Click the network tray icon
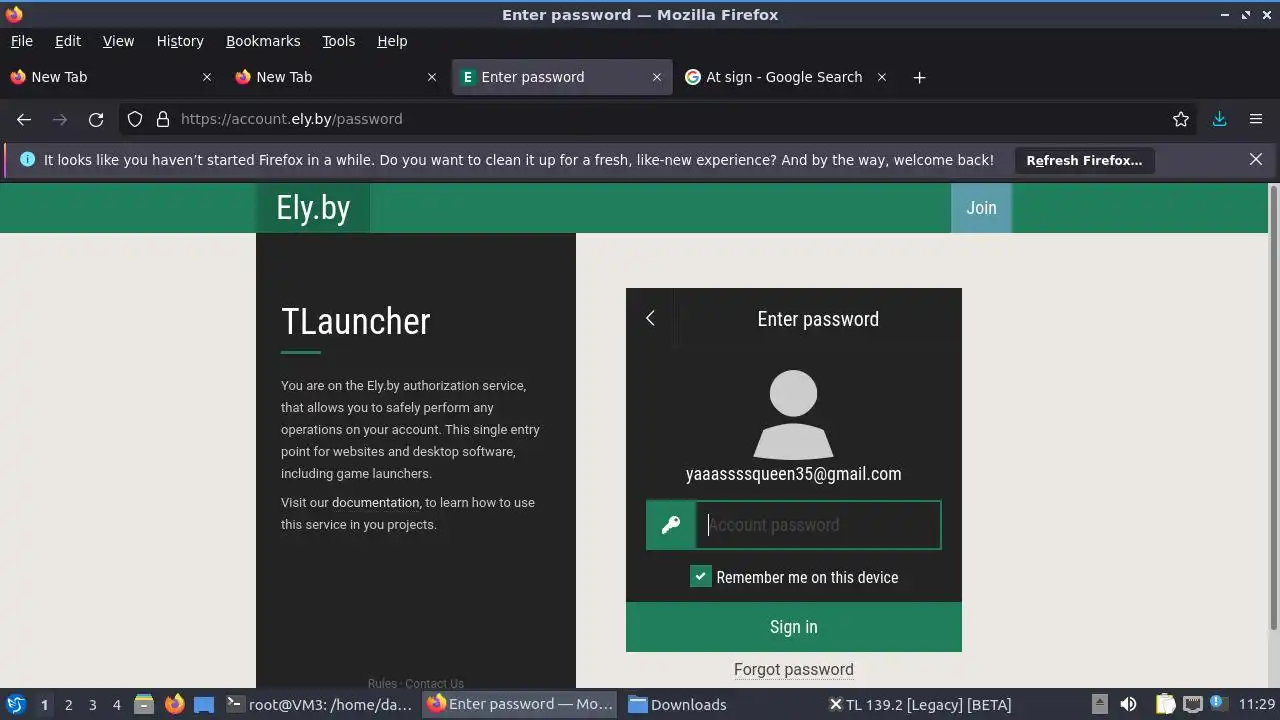1280x720 pixels. 1192,704
